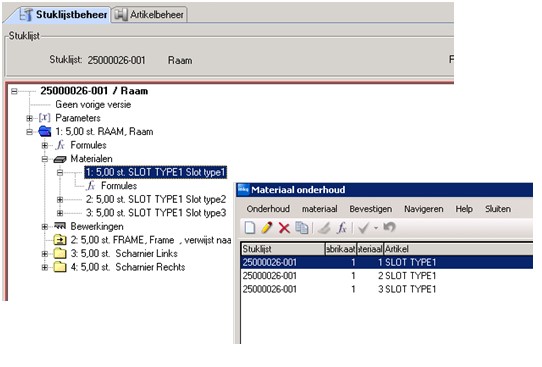This screenshot has height=367, width=542.
Task: Click the 25000026-001 / Raam root label
Action: click(x=94, y=91)
